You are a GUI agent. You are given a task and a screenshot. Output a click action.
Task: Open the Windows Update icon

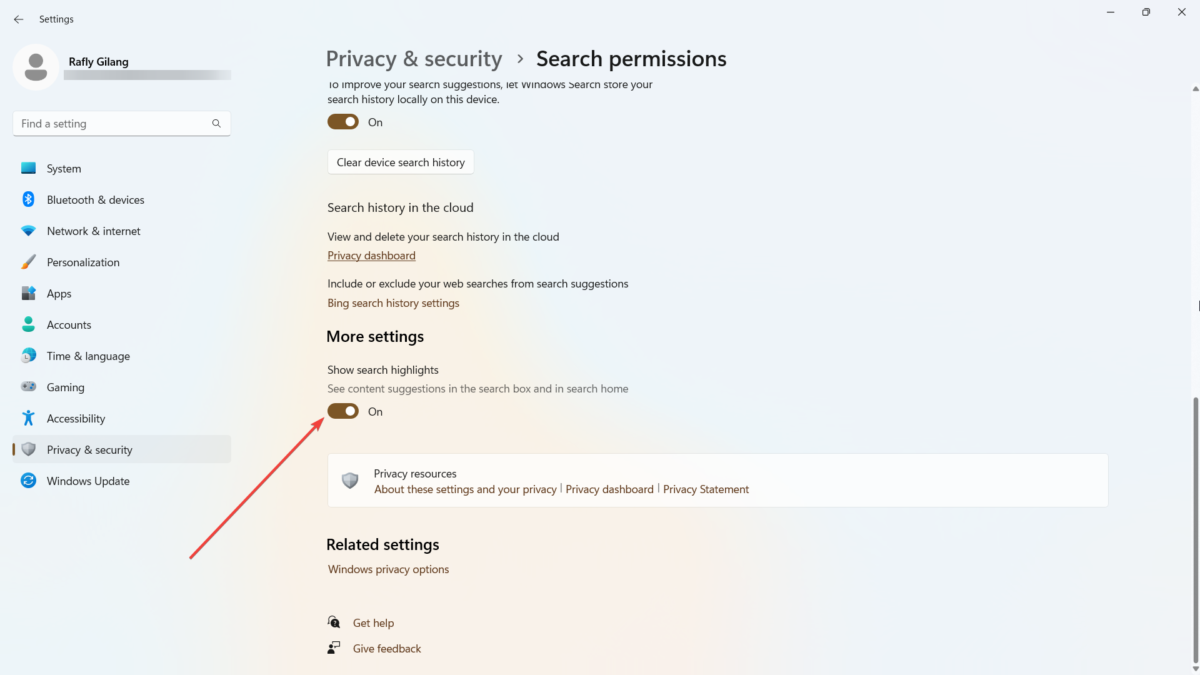(x=29, y=481)
